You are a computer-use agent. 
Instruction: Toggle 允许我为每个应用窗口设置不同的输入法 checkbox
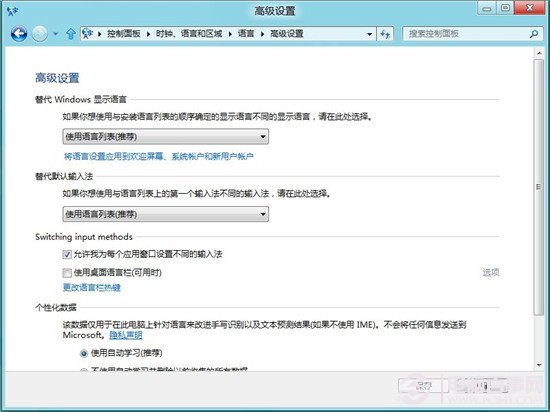[x=67, y=254]
